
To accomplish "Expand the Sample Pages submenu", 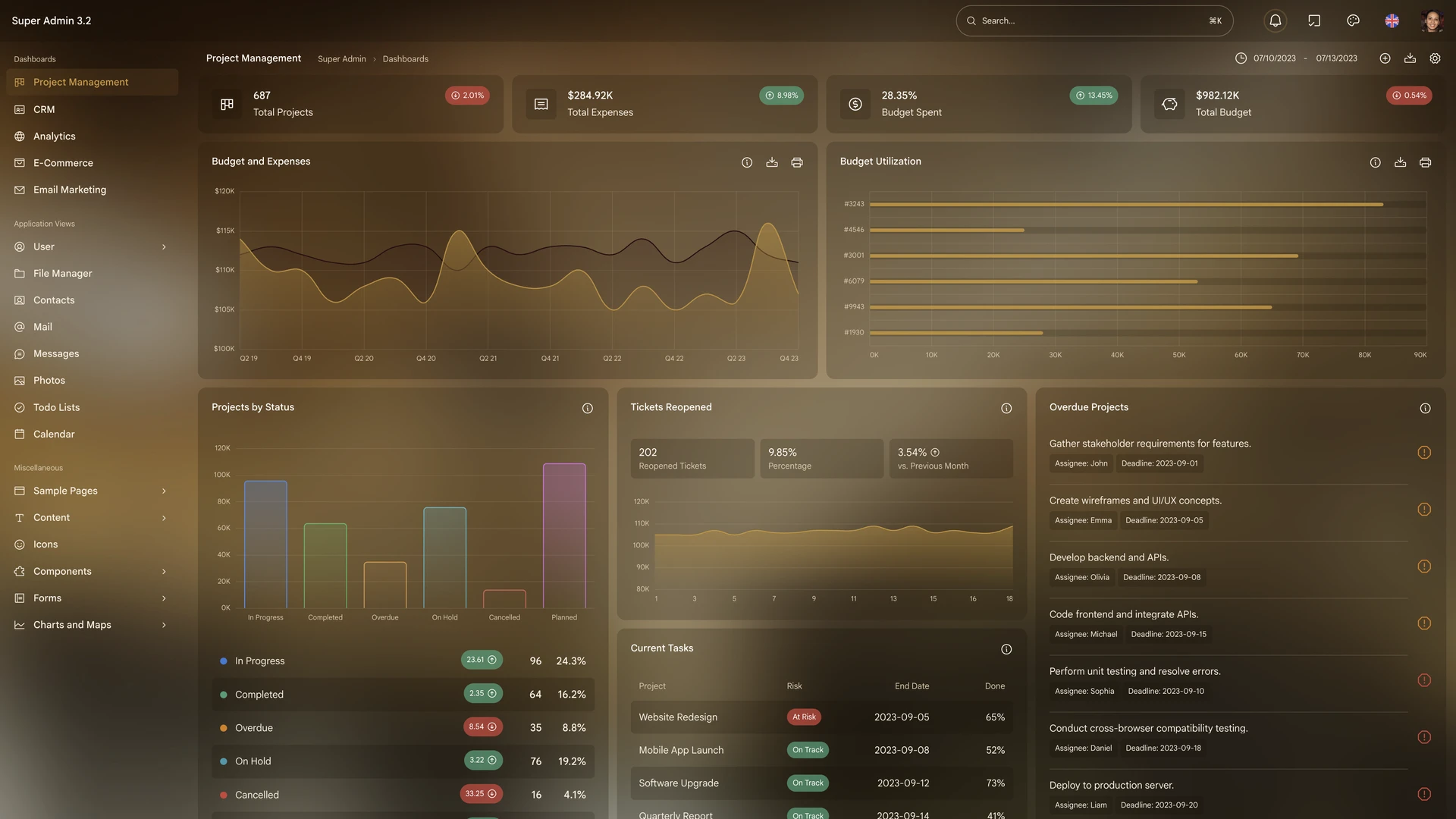I will [x=164, y=491].
